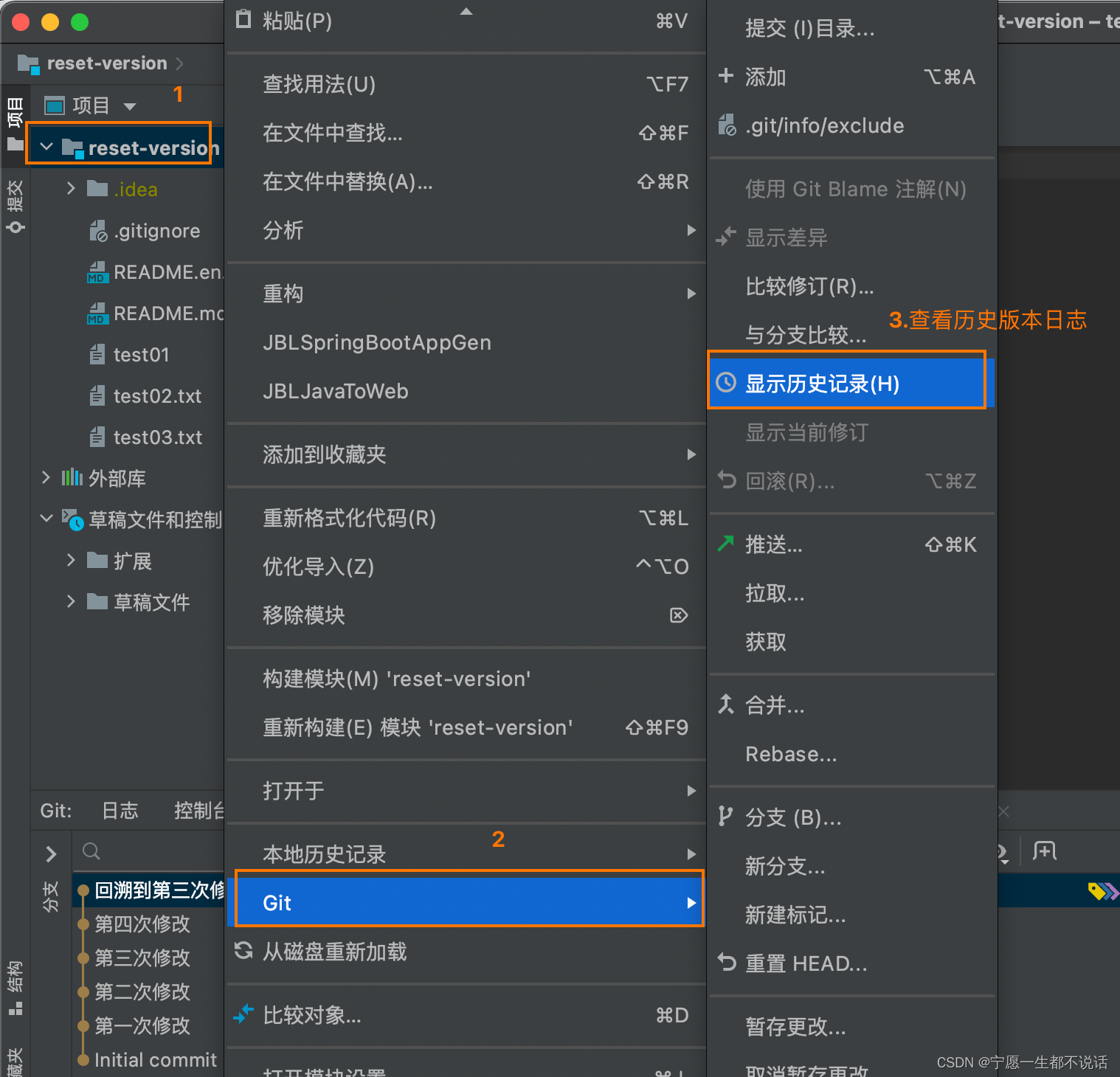The height and width of the screenshot is (1077, 1120).
Task: Expand the 扩展 folder
Action: (71, 560)
